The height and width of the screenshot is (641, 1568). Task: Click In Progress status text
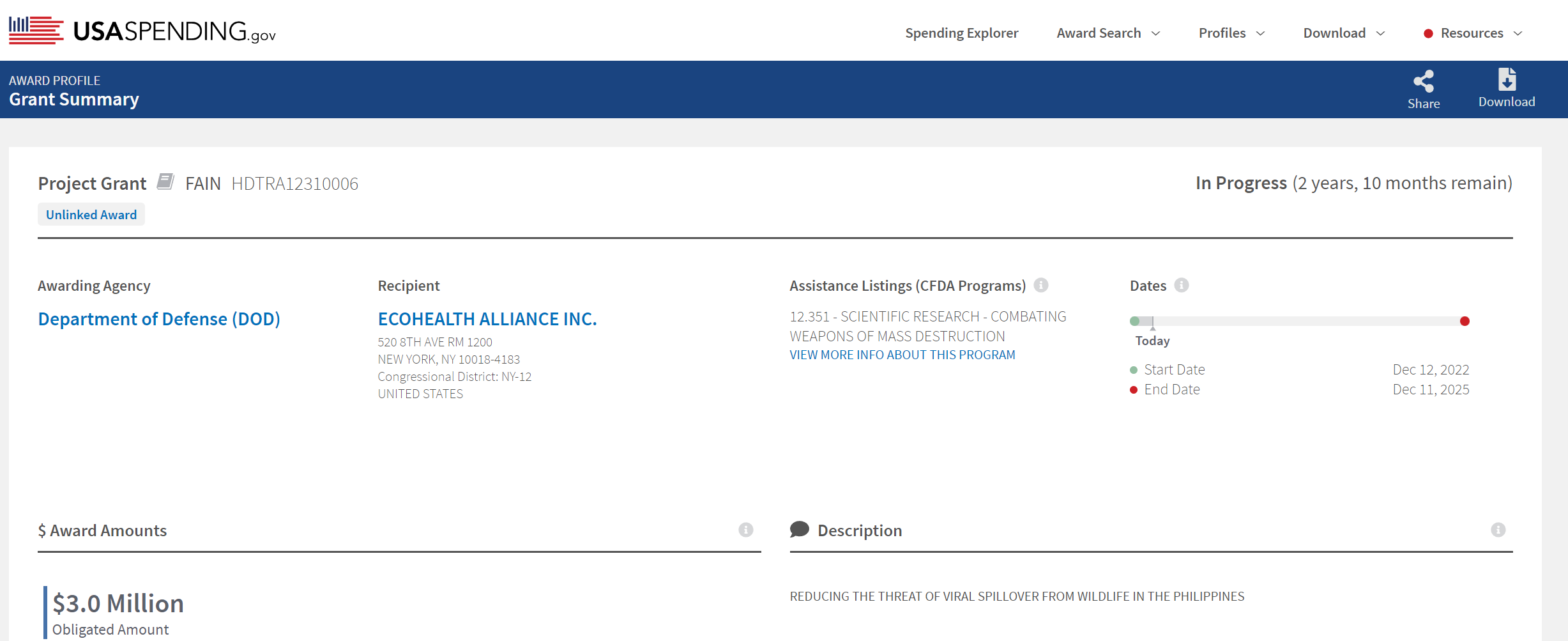[1241, 183]
